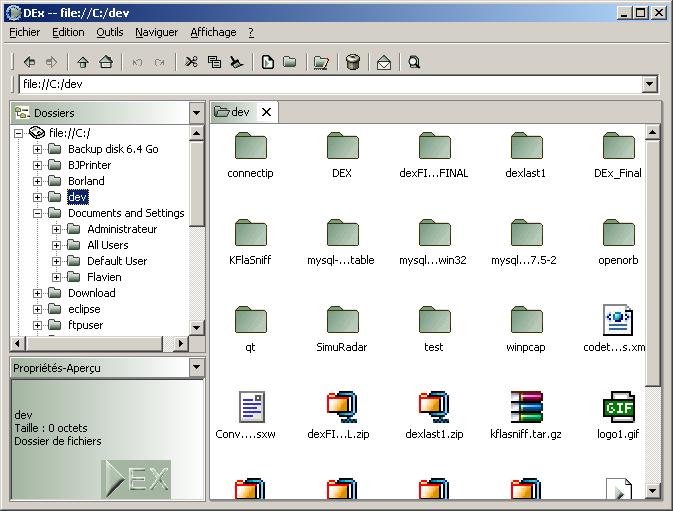This screenshot has width=673, height=511.
Task: Open the Propriétés-Aperçu panel dropdown
Action: pos(196,368)
